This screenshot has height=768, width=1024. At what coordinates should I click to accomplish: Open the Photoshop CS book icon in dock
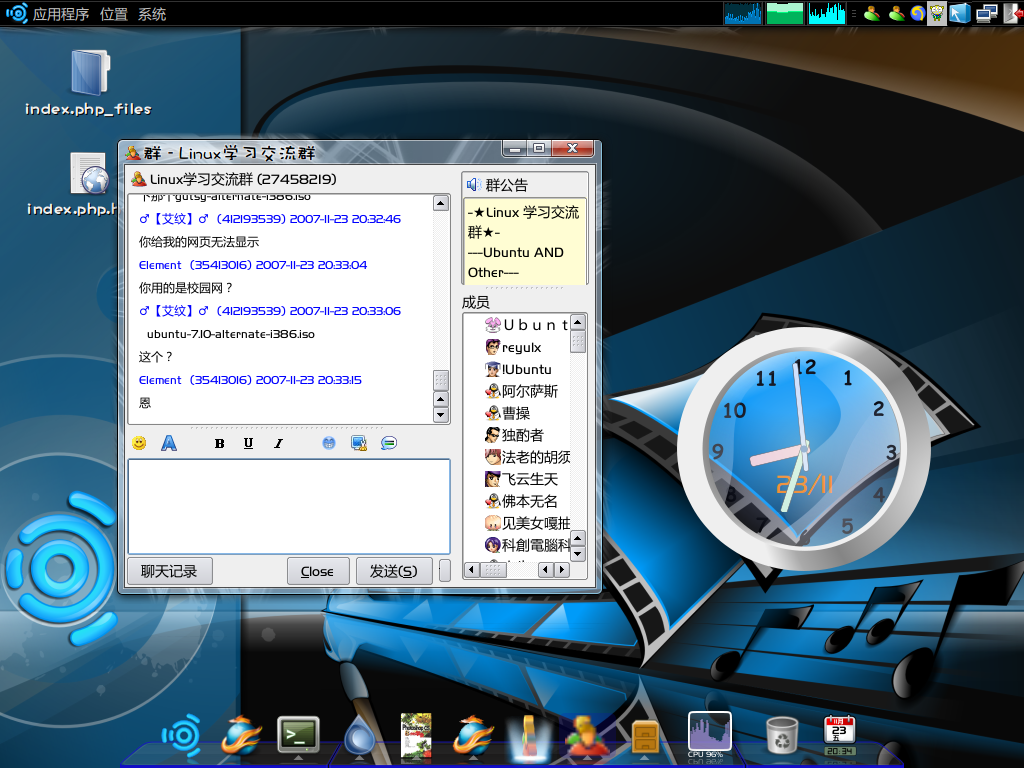pyautogui.click(x=416, y=735)
